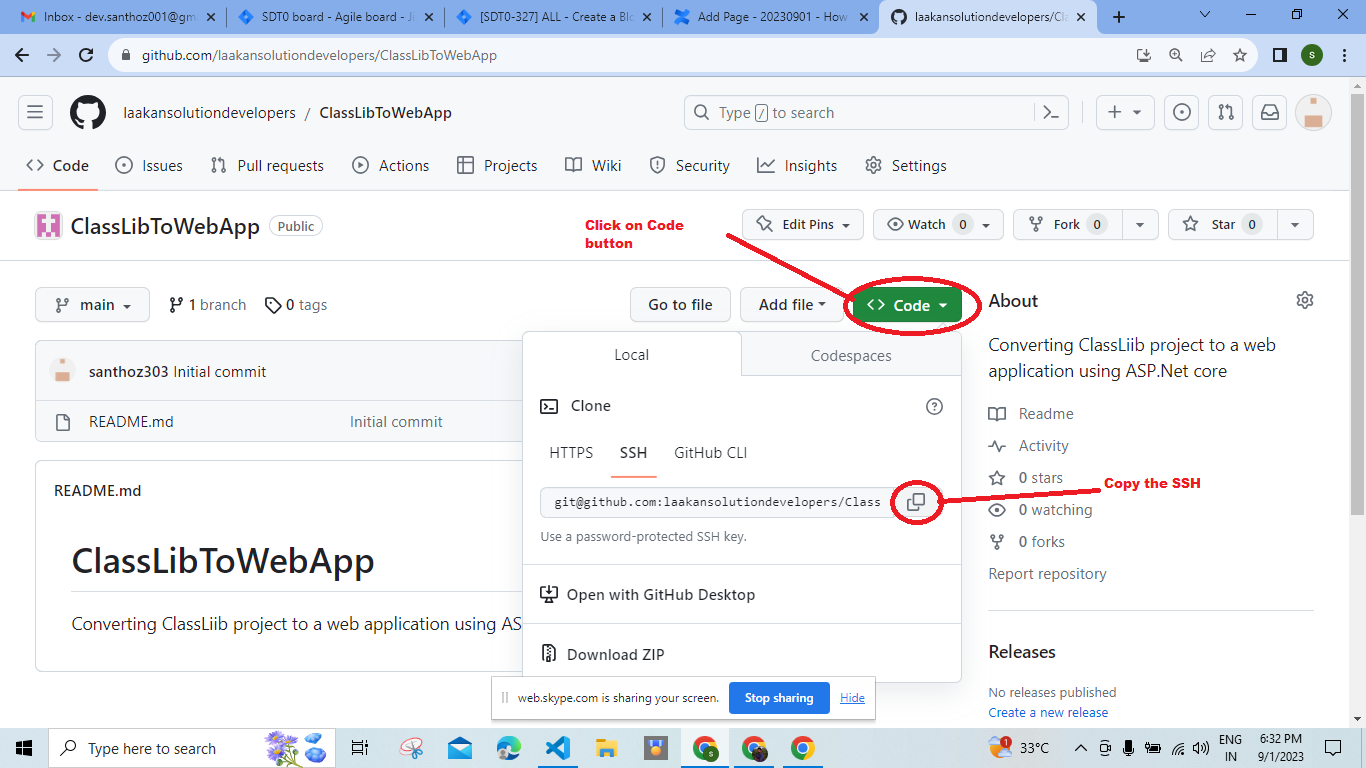The width and height of the screenshot is (1366, 768).
Task: Click the Fork button
Action: click(x=1068, y=225)
